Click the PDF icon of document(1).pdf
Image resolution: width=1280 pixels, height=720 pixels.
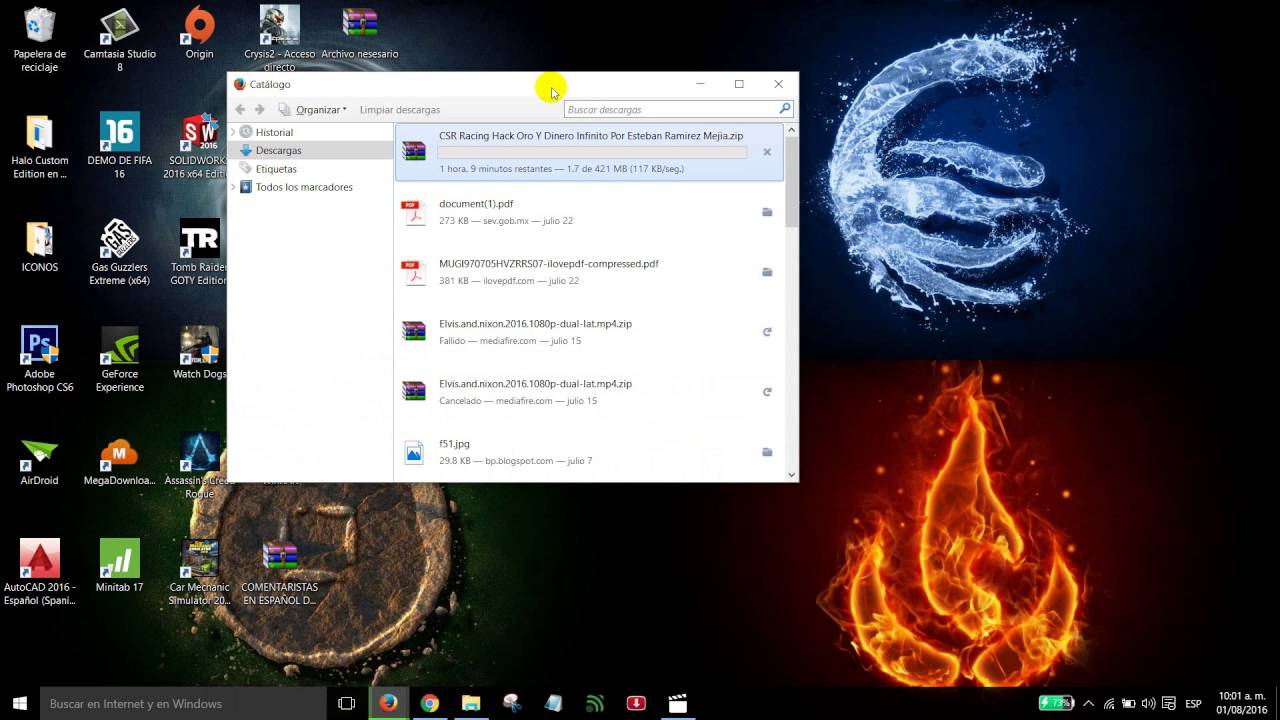tap(413, 212)
